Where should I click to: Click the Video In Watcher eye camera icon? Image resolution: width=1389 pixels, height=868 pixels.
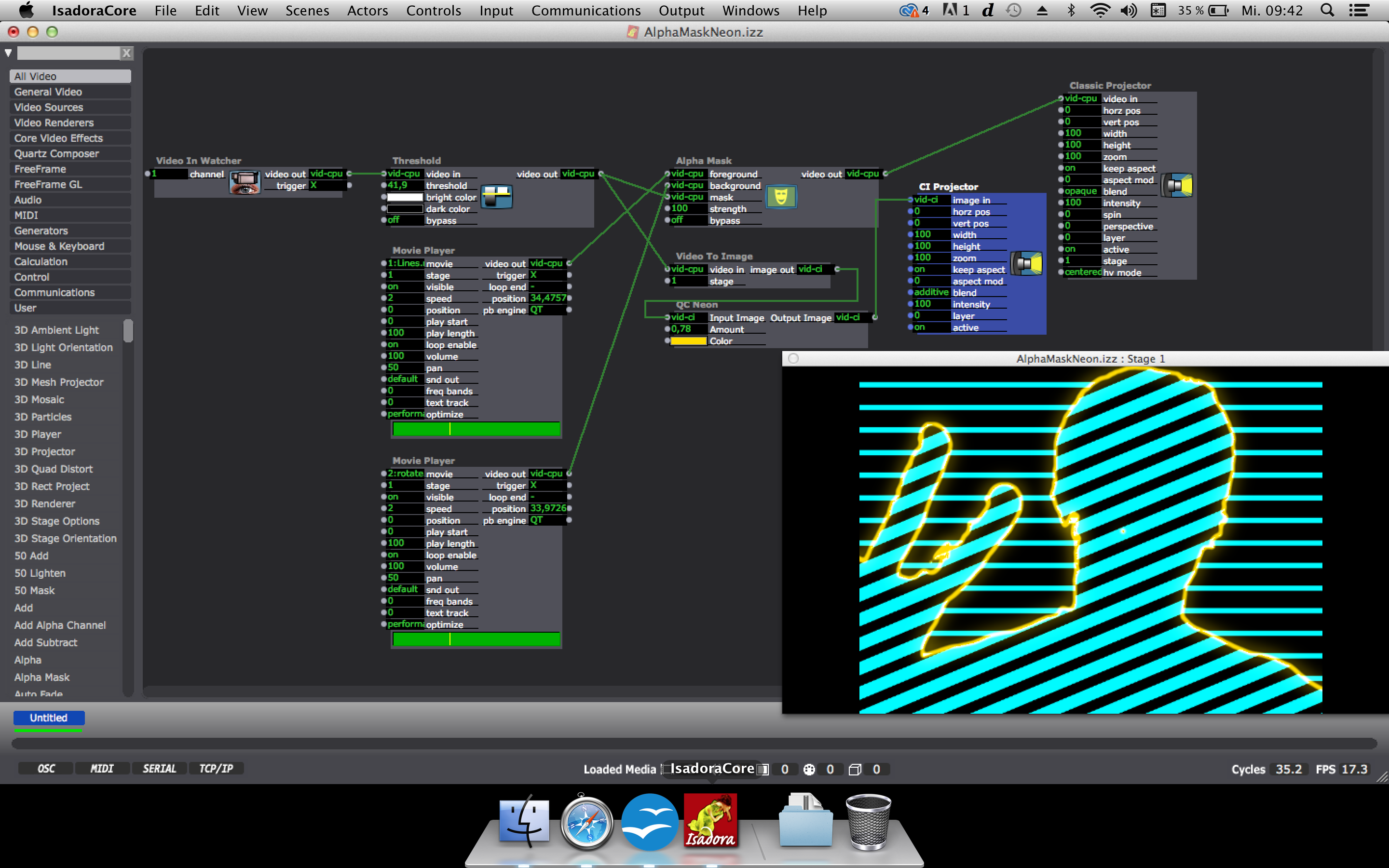245,183
